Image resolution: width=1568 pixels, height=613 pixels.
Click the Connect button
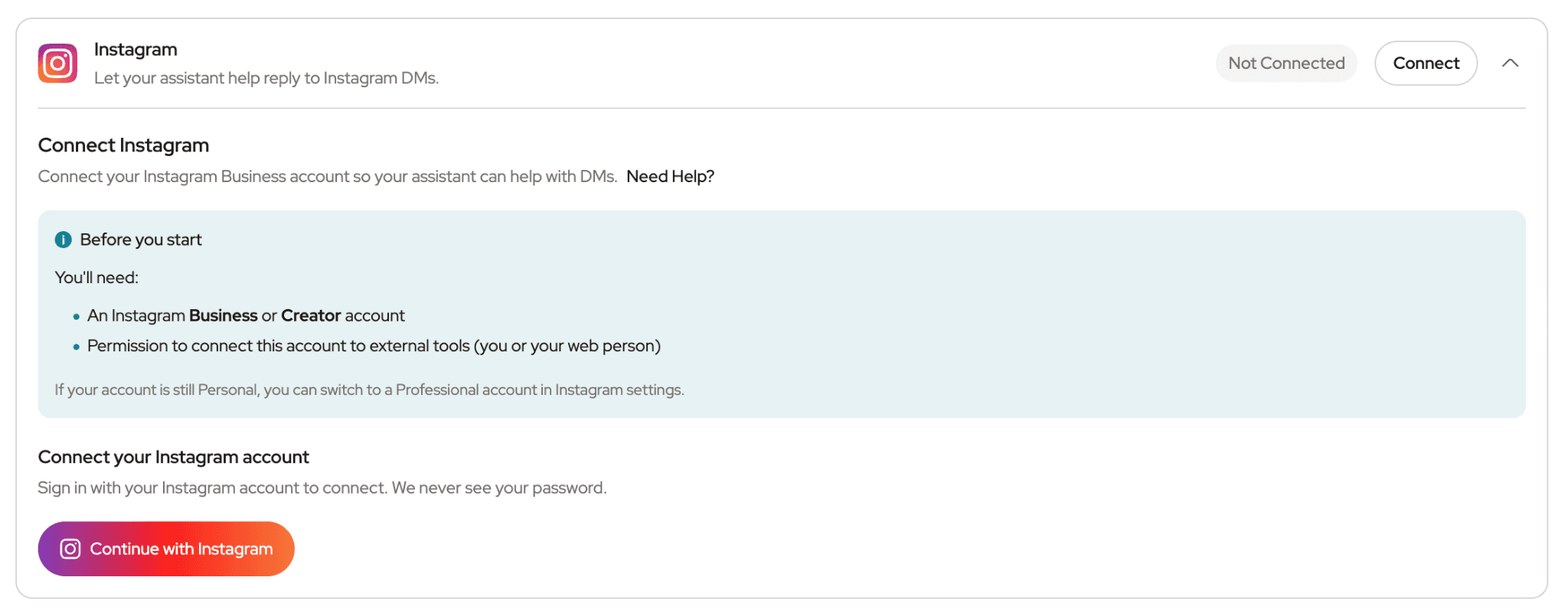click(1426, 64)
